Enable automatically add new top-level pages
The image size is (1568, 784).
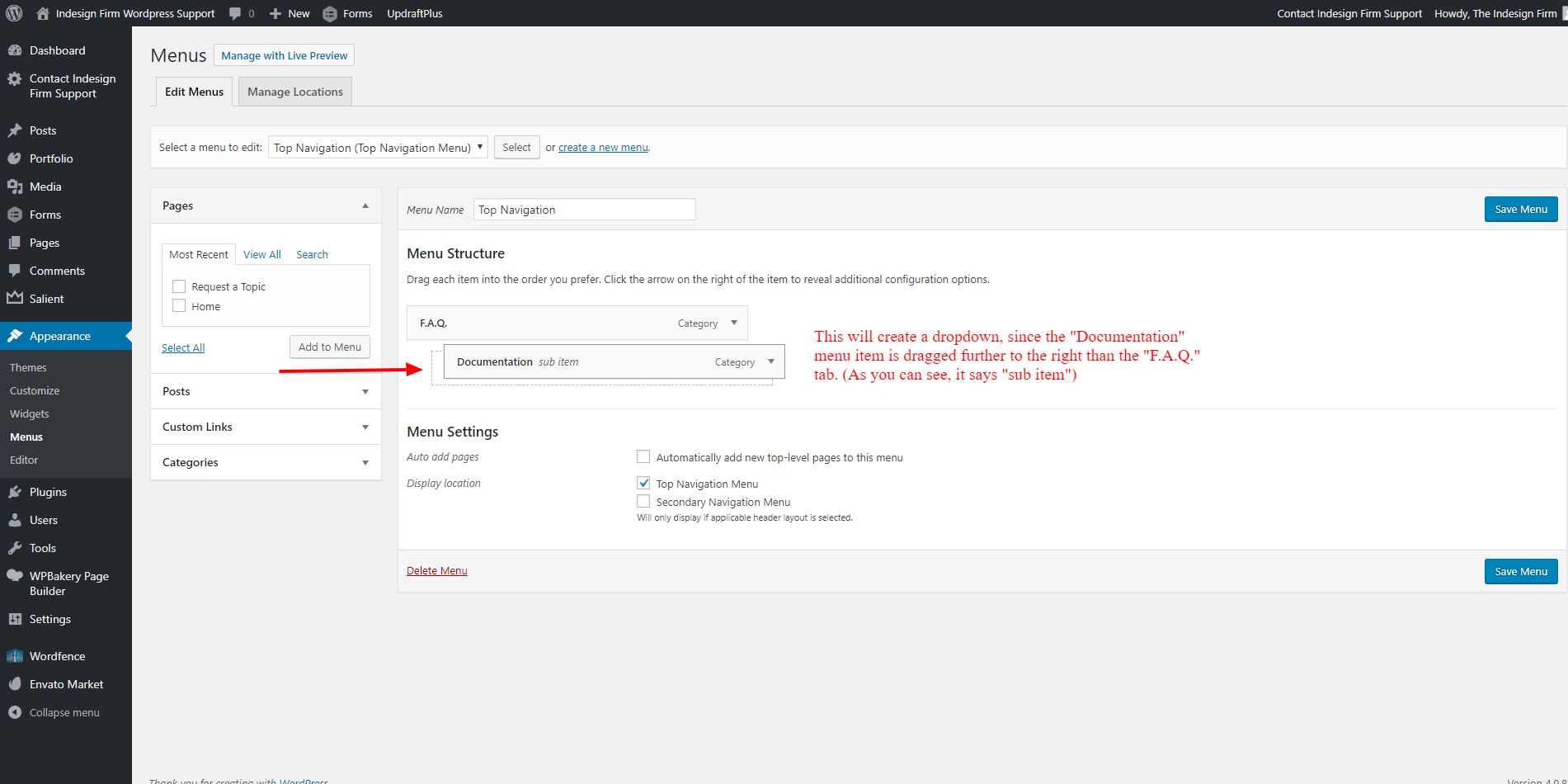tap(643, 456)
